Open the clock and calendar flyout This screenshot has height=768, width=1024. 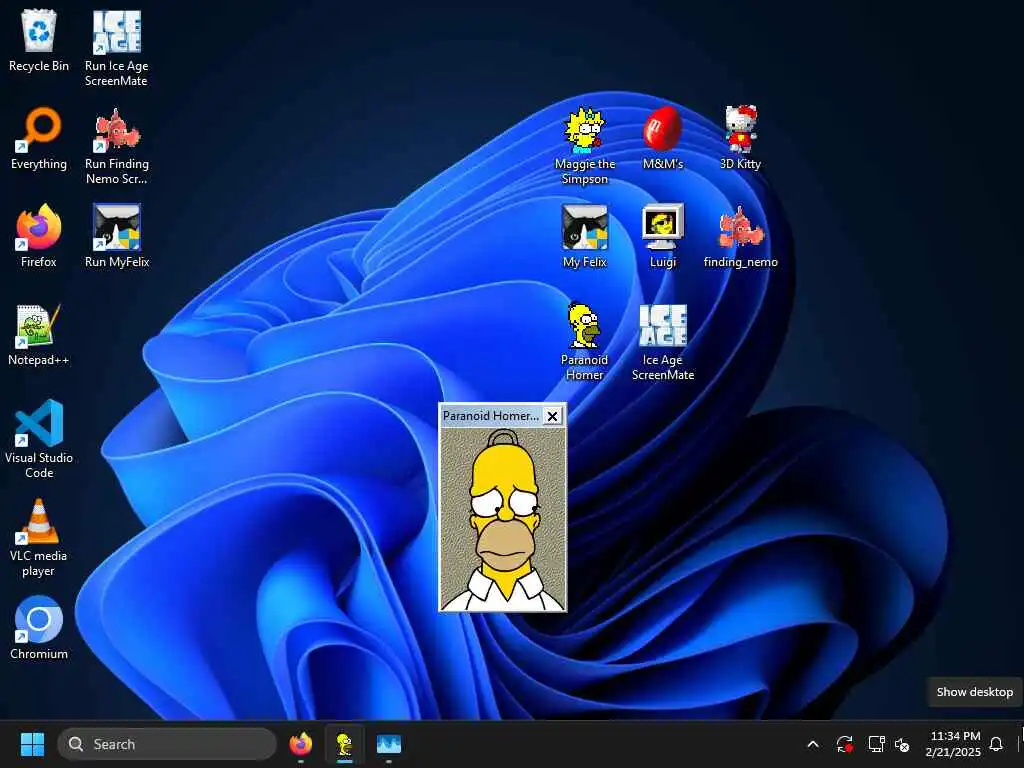[x=953, y=744]
